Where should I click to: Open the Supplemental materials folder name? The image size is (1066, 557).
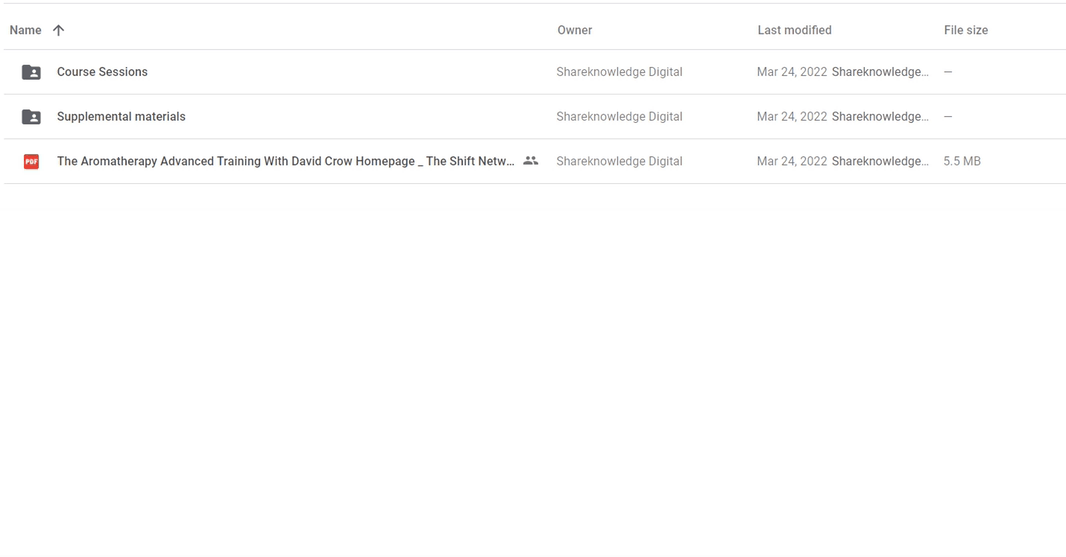pyautogui.click(x=121, y=117)
